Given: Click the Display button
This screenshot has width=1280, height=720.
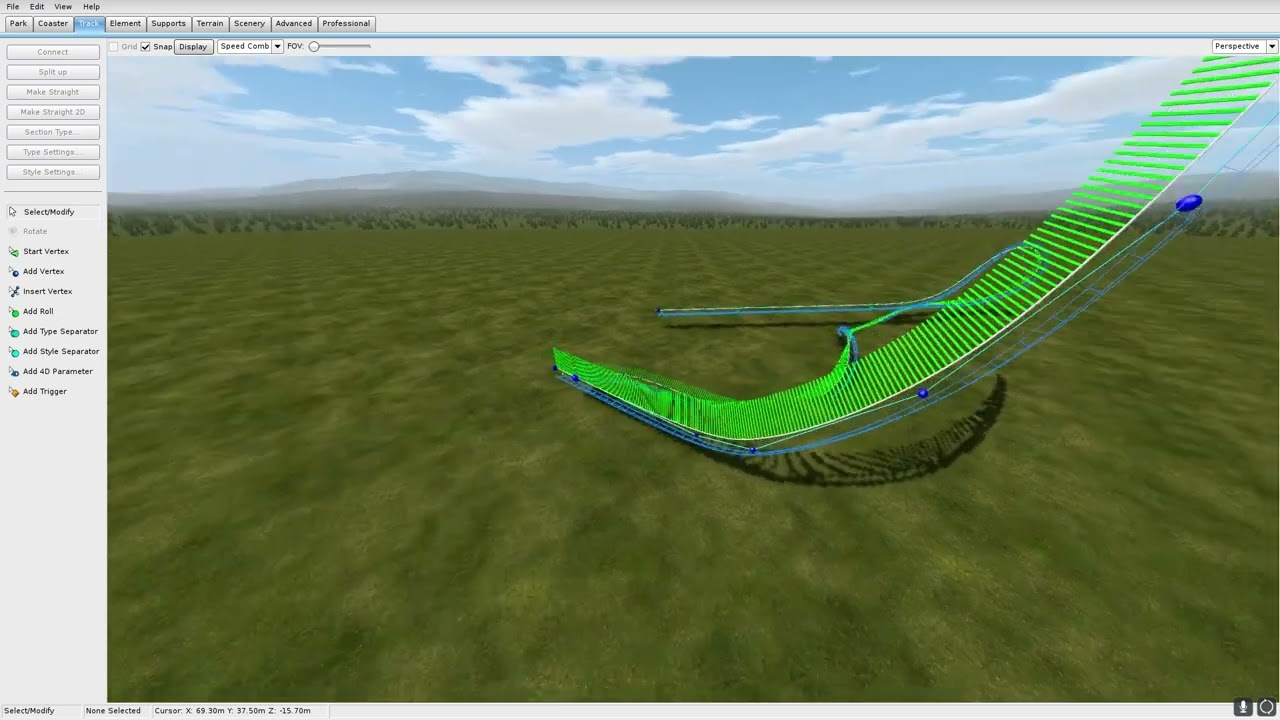Looking at the screenshot, I should tap(193, 47).
